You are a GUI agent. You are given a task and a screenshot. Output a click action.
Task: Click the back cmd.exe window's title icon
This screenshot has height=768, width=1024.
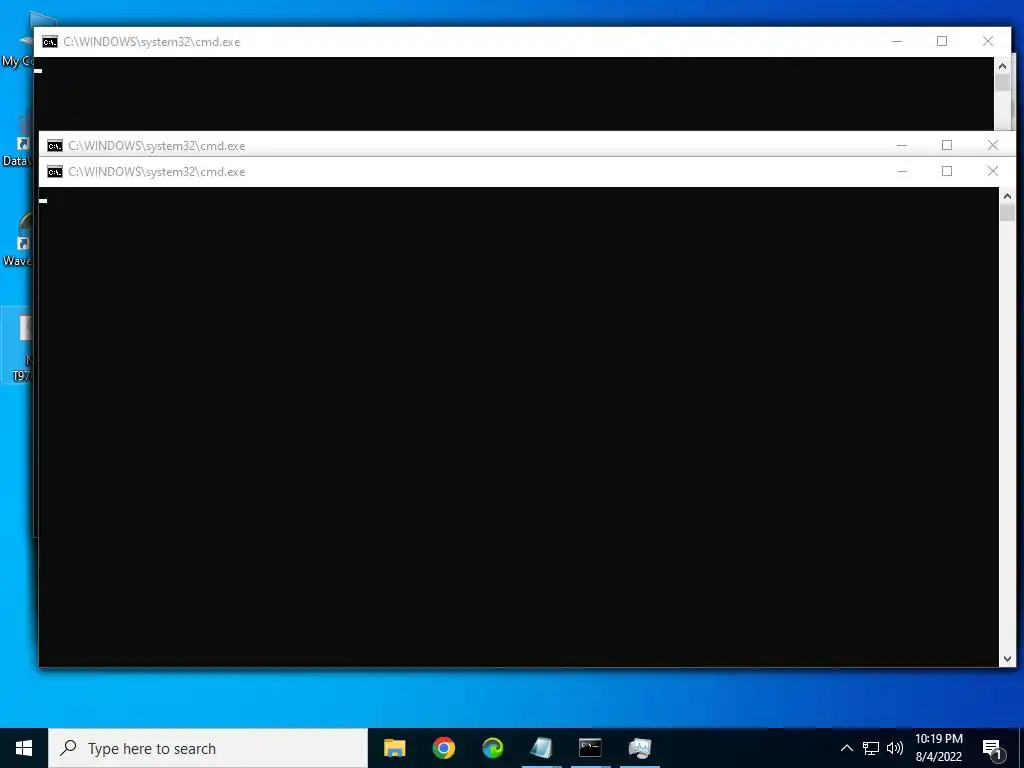pos(50,42)
